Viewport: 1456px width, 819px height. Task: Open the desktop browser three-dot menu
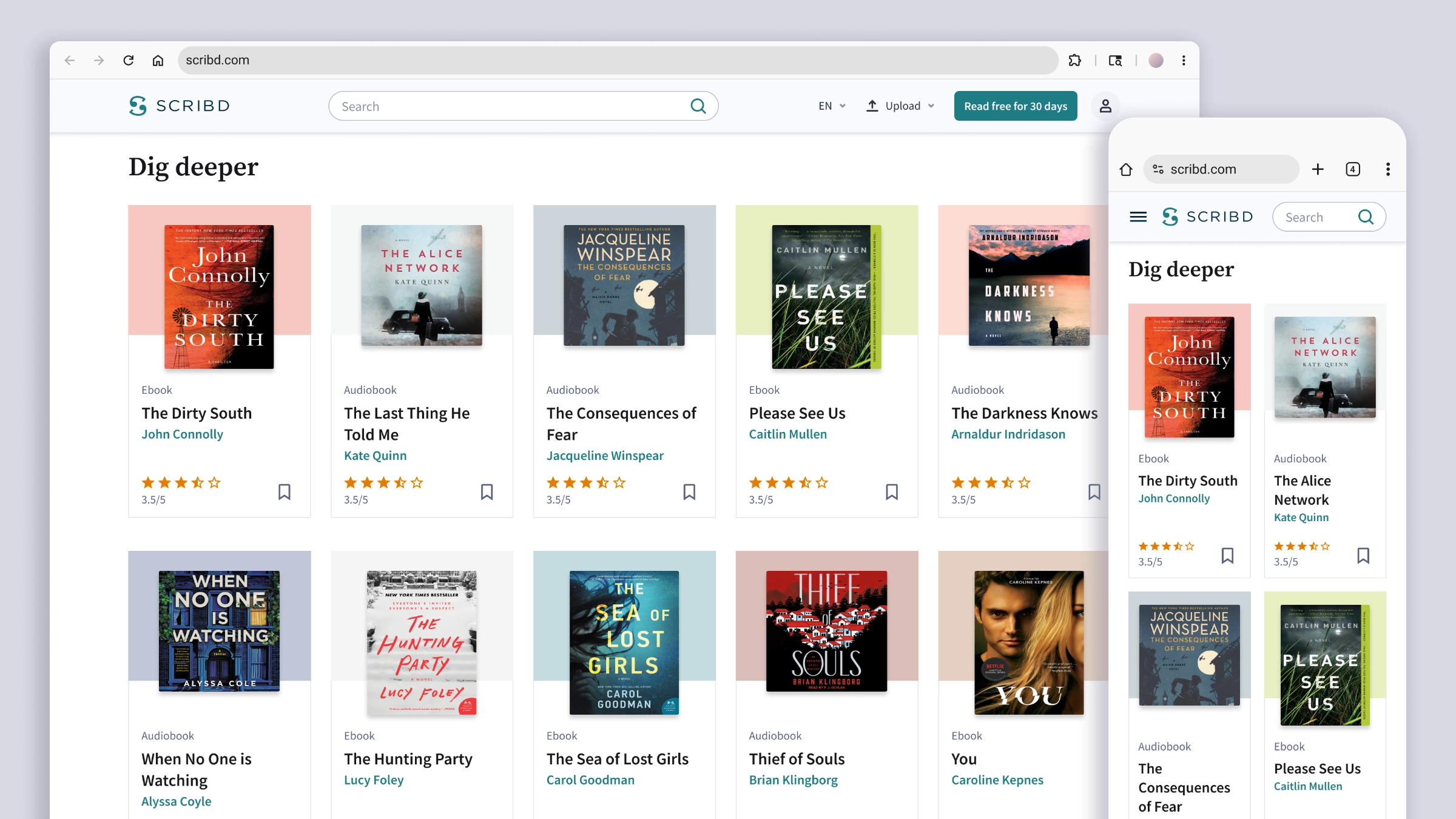pos(1184,60)
